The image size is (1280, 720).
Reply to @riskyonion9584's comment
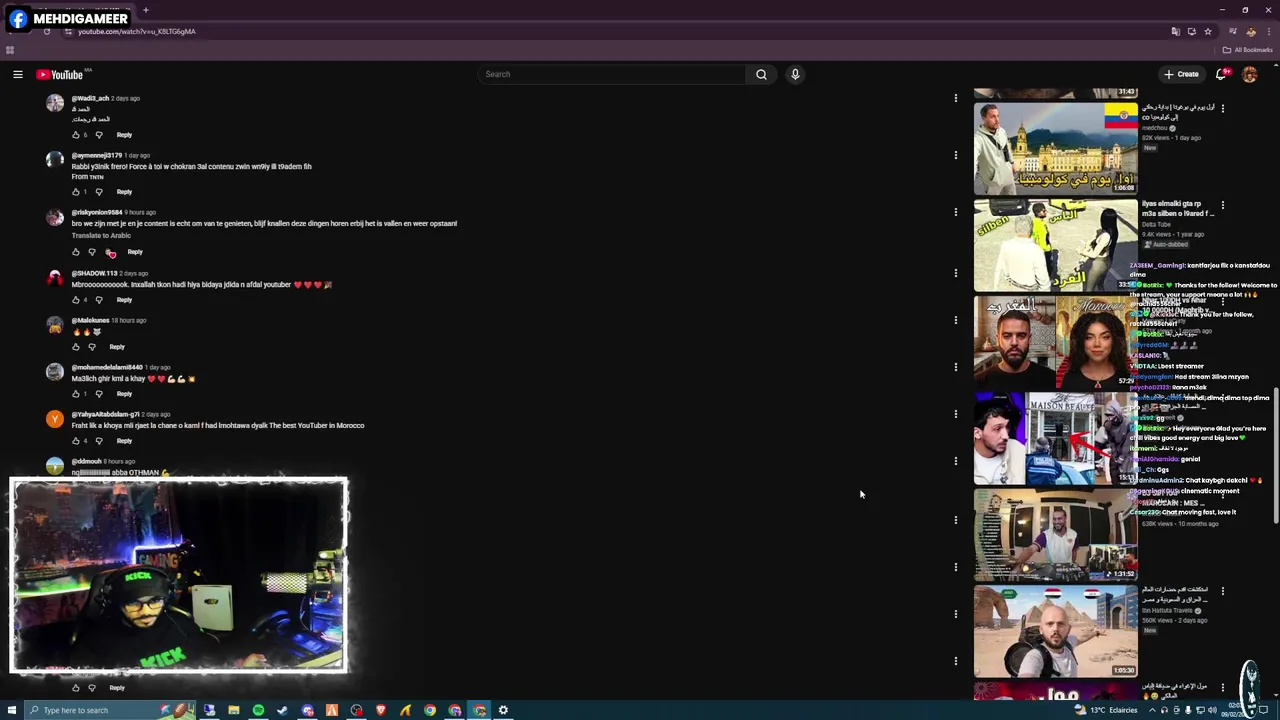click(x=135, y=252)
